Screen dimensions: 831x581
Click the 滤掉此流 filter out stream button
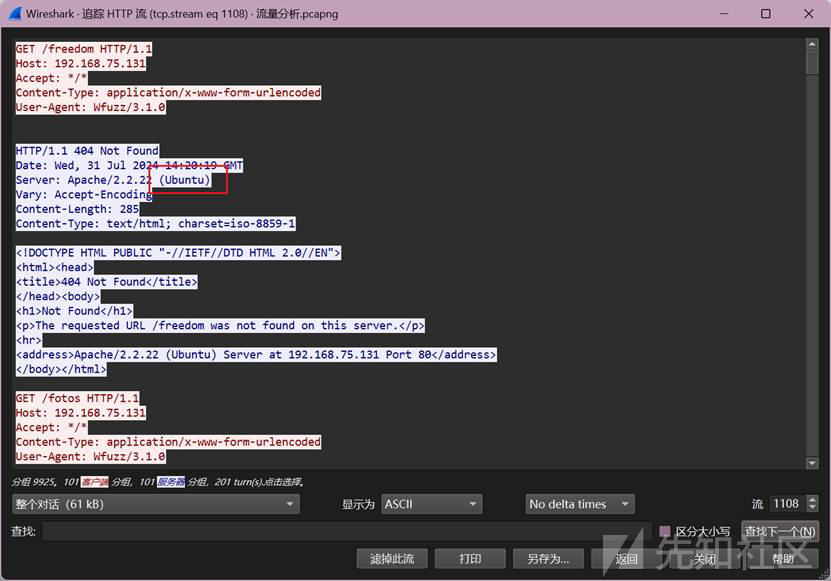pyautogui.click(x=392, y=559)
